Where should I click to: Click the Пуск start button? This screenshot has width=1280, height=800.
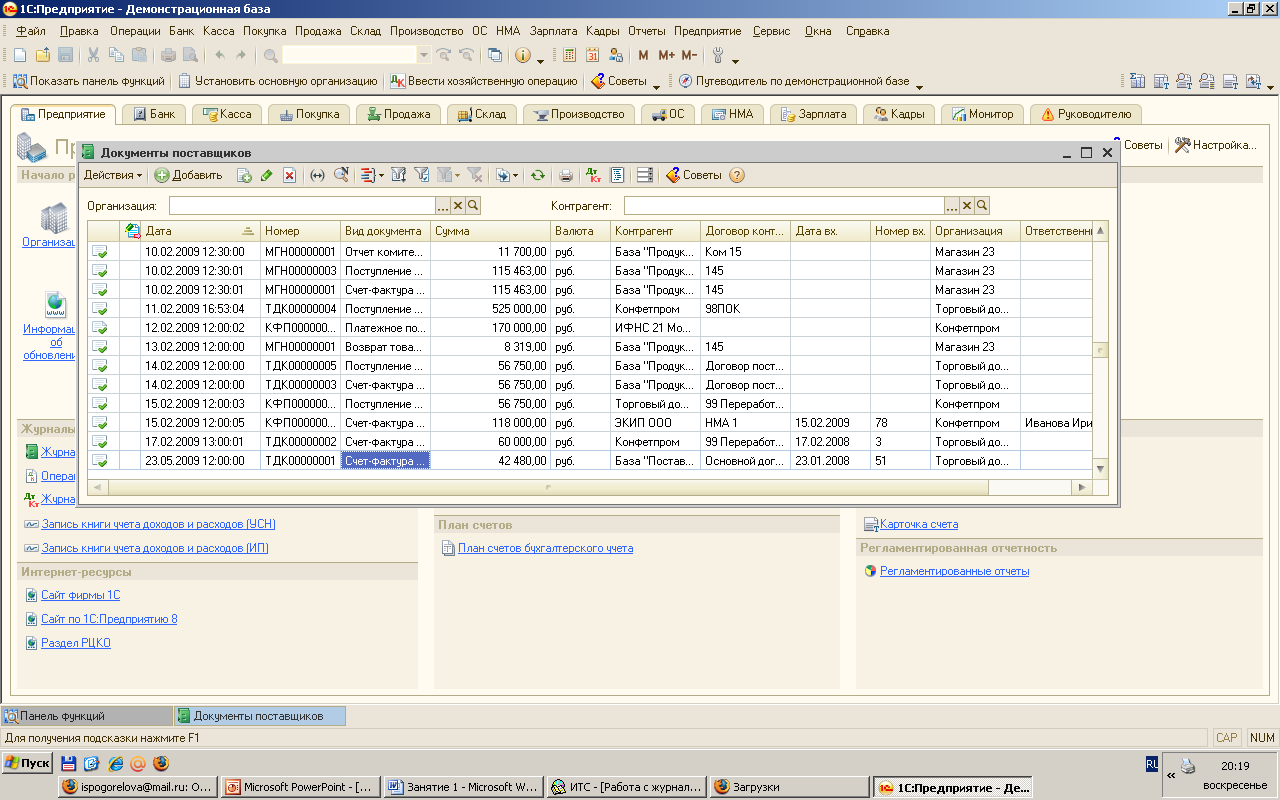pyautogui.click(x=27, y=763)
